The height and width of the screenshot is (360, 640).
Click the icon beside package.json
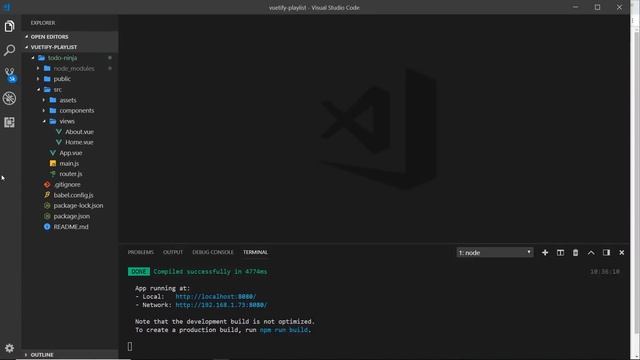coord(47,216)
